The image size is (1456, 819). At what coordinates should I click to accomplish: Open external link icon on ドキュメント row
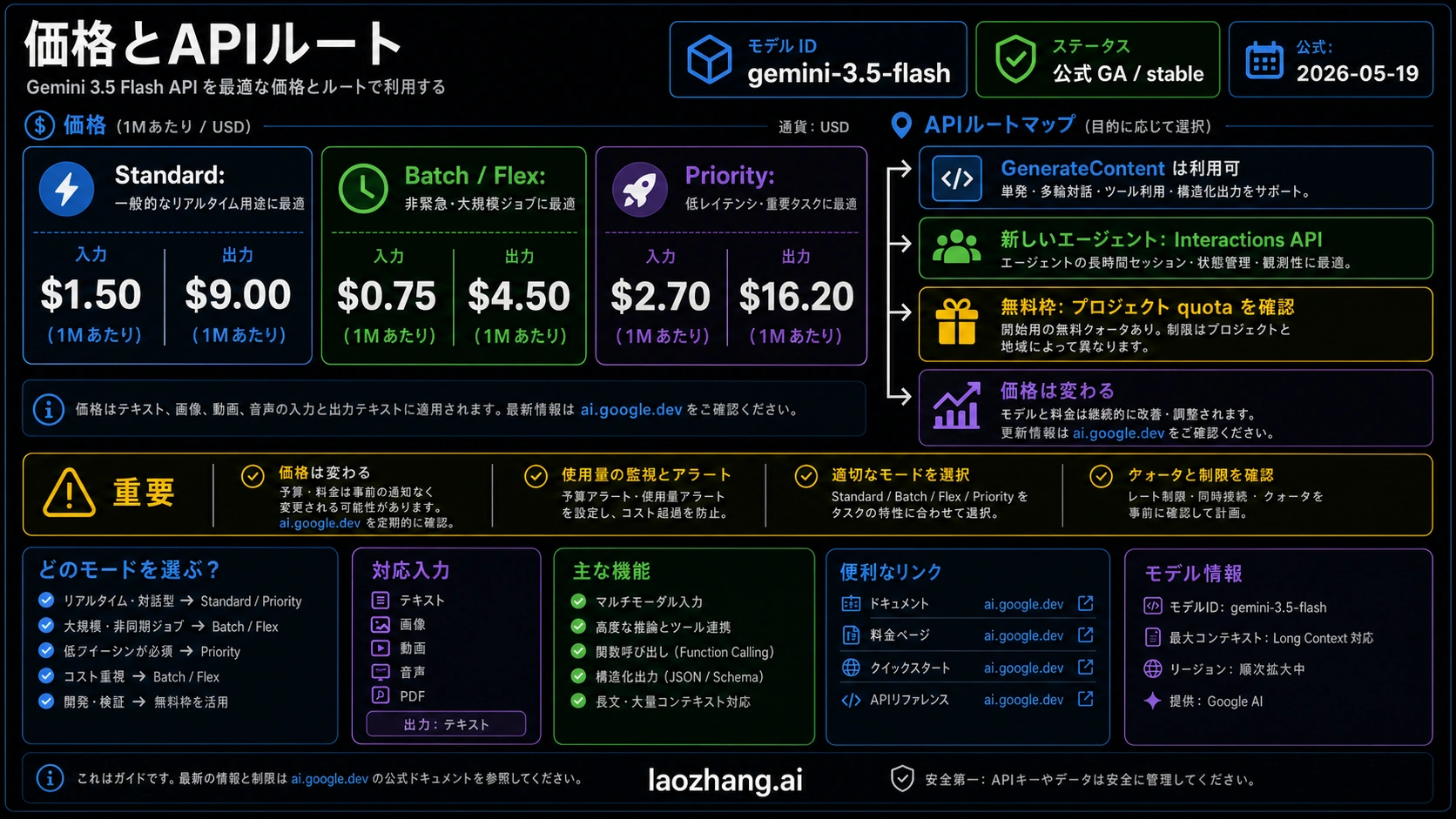(1086, 603)
